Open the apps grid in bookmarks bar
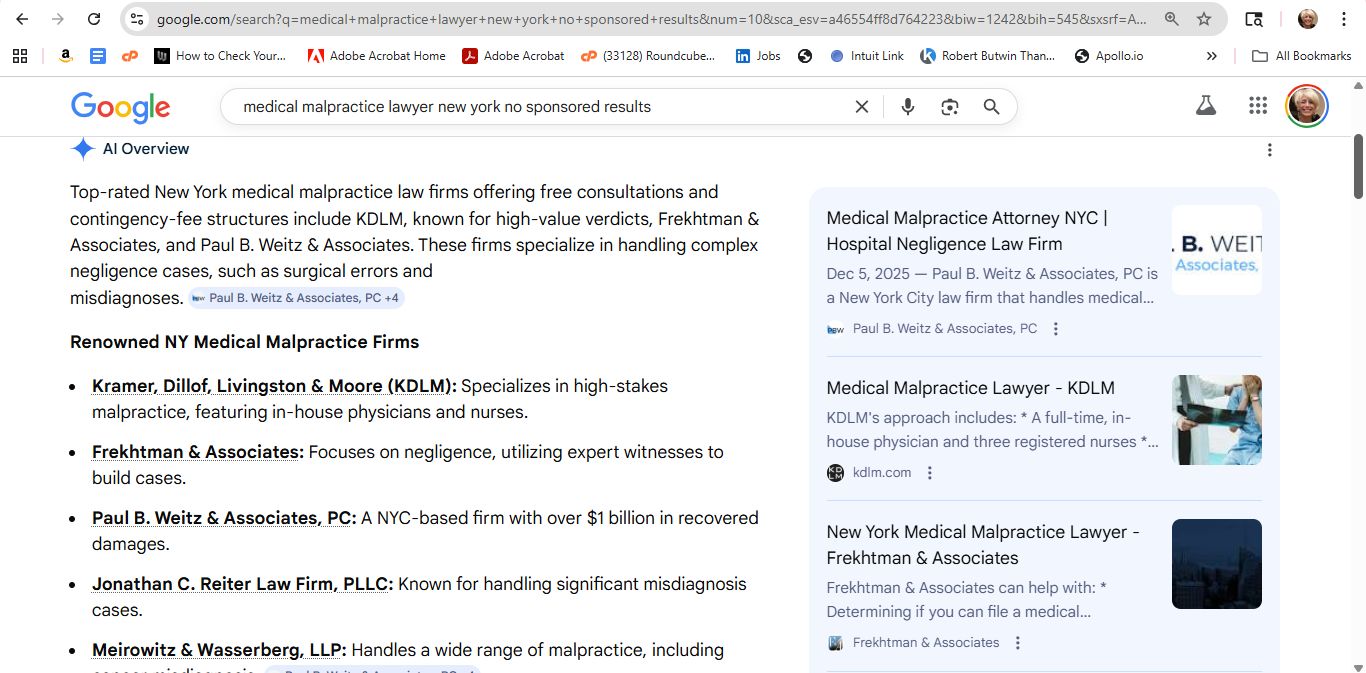1366x673 pixels. (x=20, y=56)
